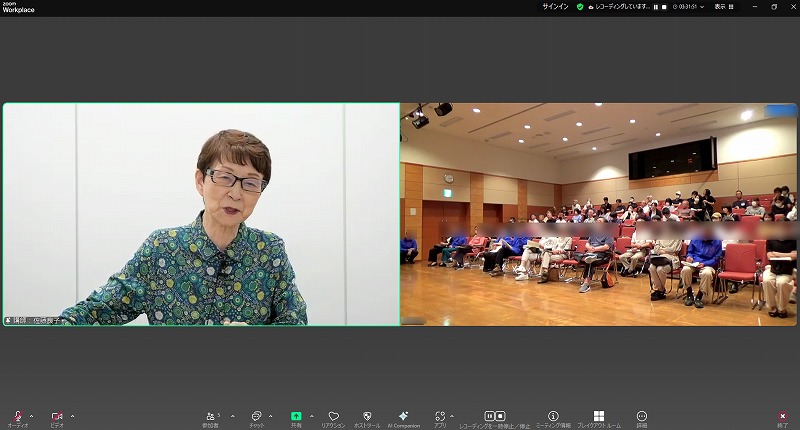Click the green share screen icon
800x430 pixels.
296,415
